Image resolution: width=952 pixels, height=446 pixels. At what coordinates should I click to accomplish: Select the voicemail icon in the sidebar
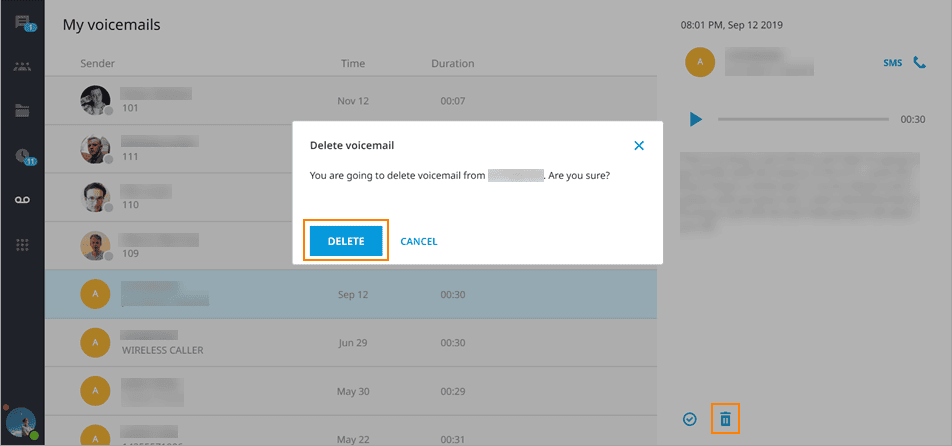[x=22, y=200]
